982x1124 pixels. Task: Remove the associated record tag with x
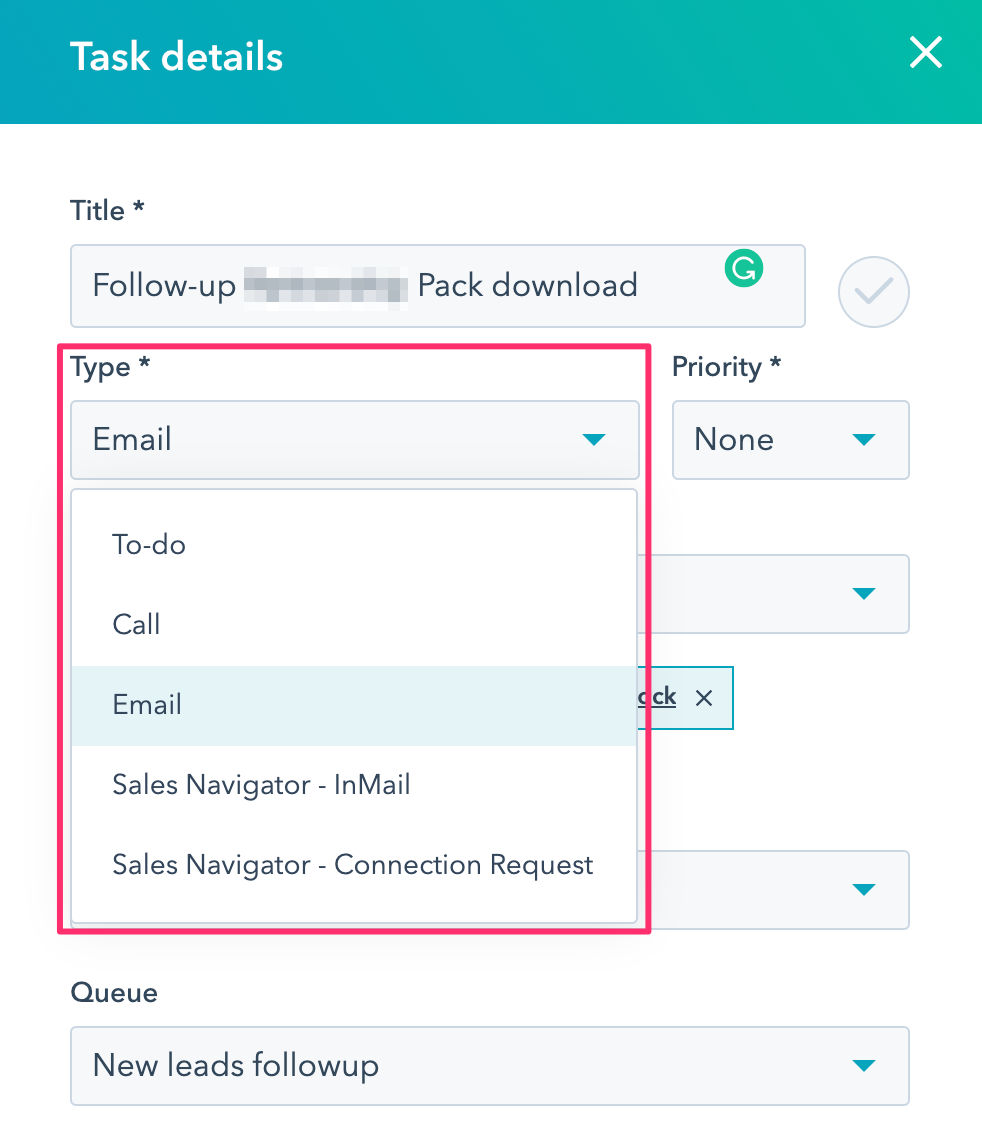704,698
